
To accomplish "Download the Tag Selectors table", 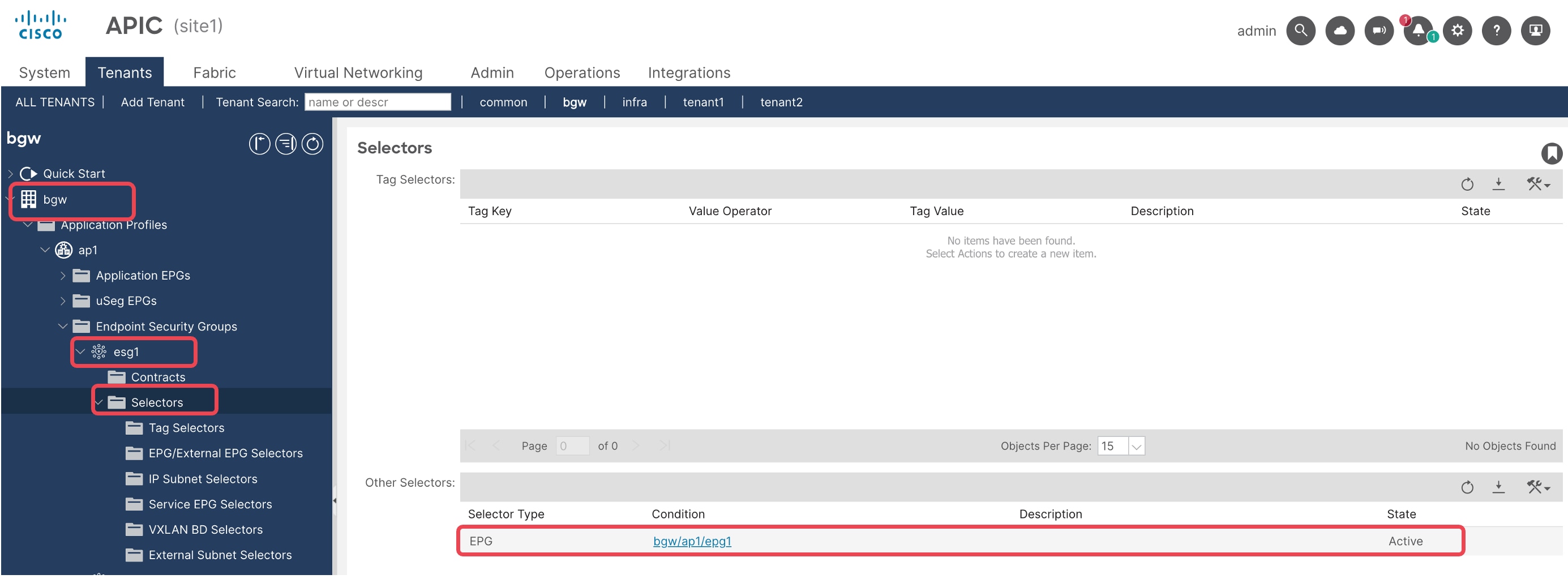I will (1498, 185).
